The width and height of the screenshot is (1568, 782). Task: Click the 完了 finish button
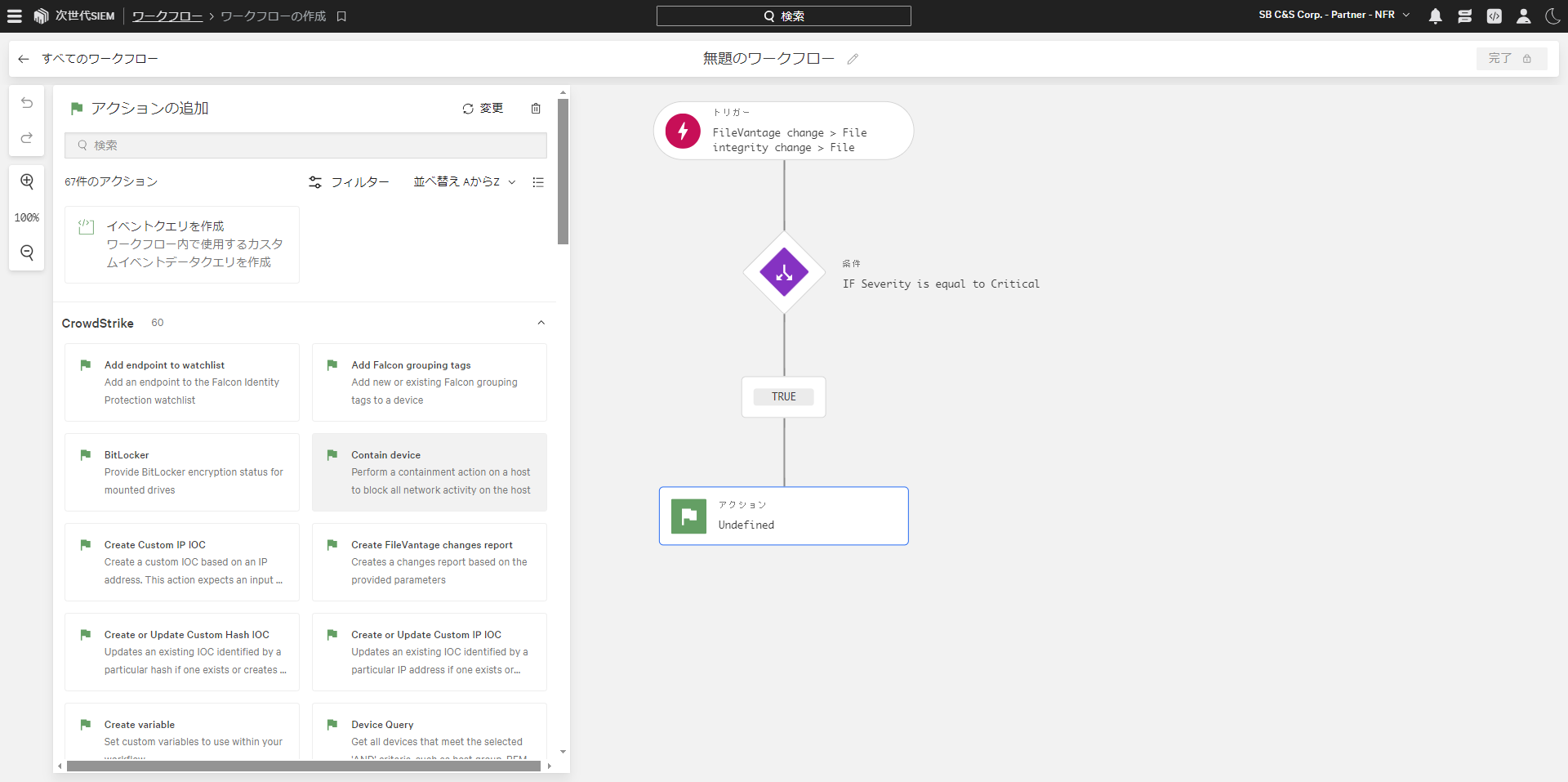[x=1511, y=59]
